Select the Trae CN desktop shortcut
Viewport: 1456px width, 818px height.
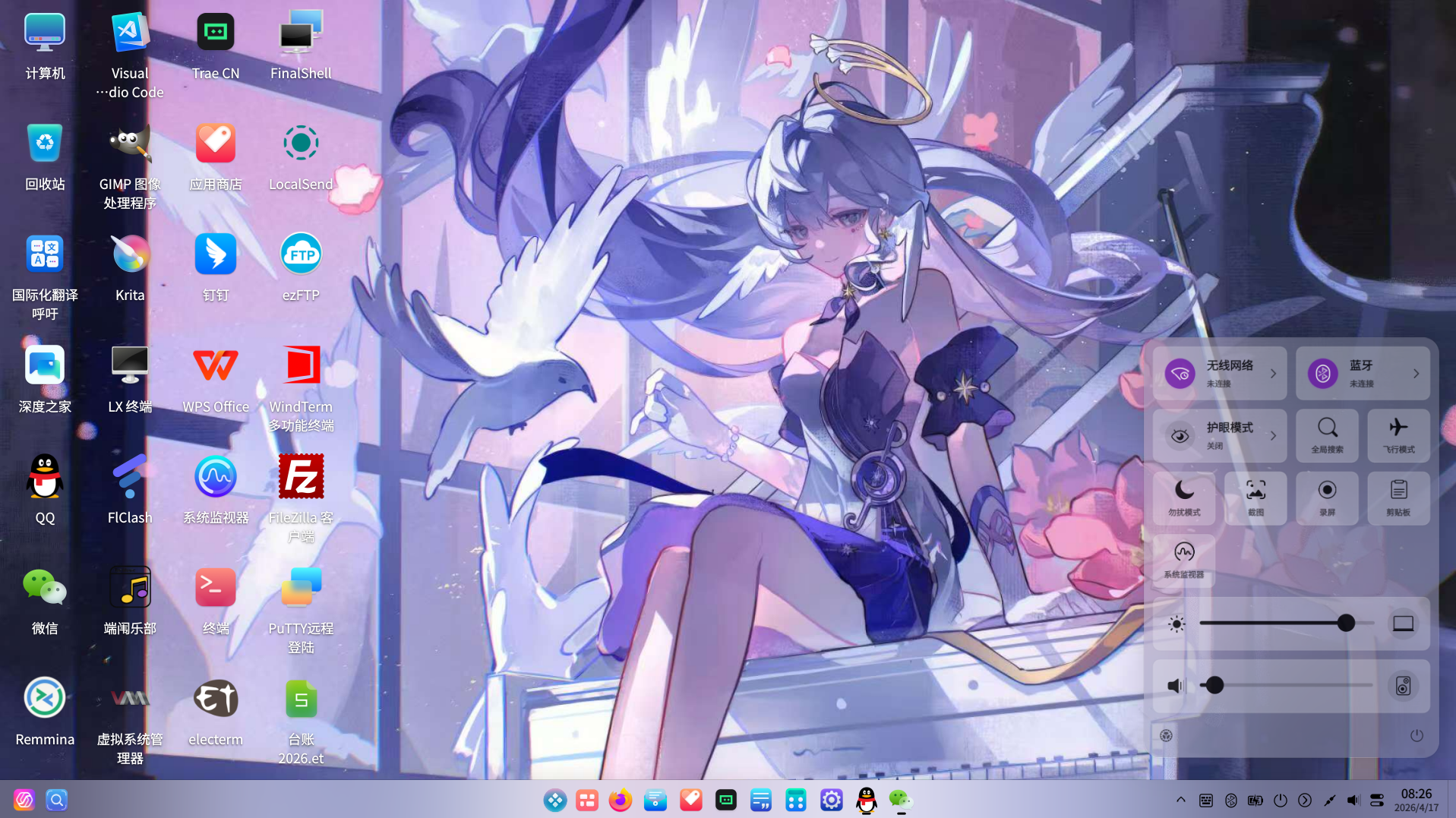(x=216, y=32)
